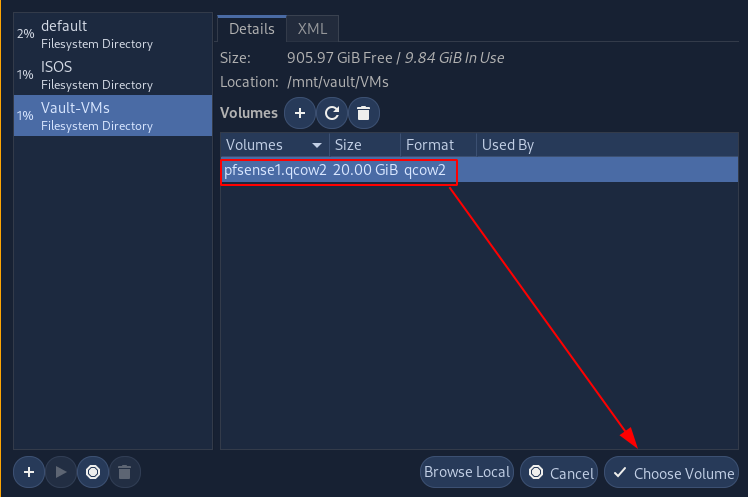Add a new volume with the plus icon
The height and width of the screenshot is (497, 748).
click(x=300, y=113)
